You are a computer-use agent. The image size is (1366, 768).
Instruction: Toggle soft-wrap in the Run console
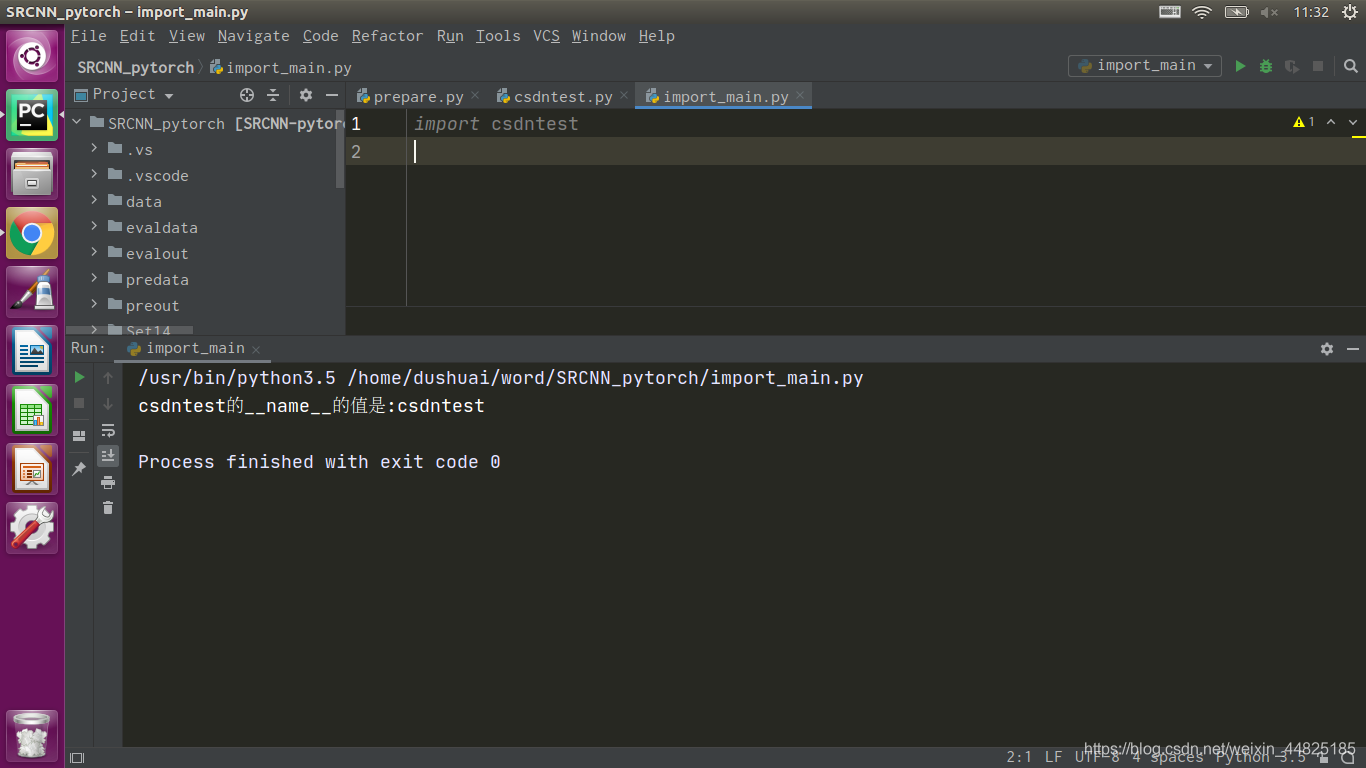click(108, 430)
